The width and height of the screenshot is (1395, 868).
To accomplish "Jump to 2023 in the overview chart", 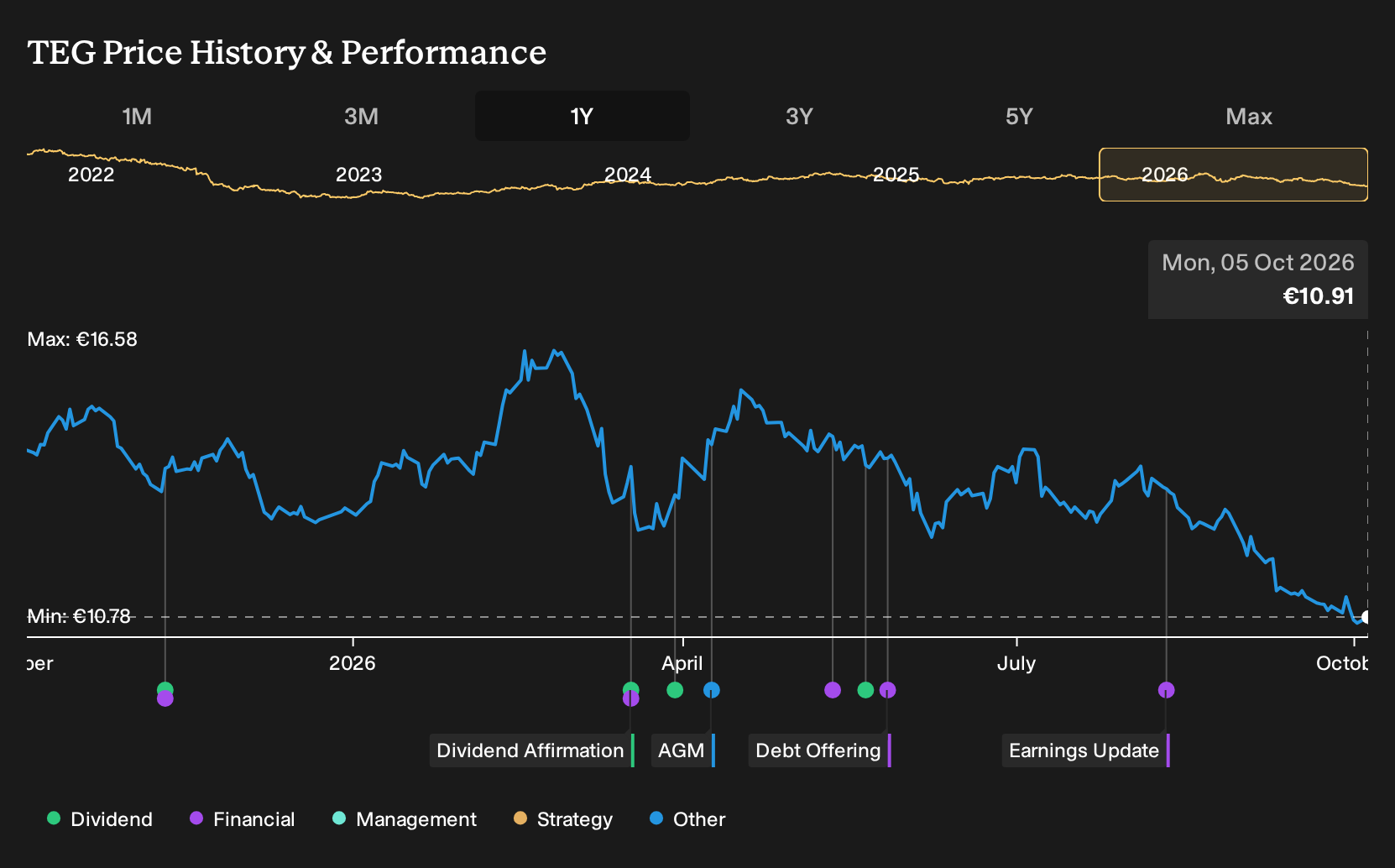I will (359, 175).
